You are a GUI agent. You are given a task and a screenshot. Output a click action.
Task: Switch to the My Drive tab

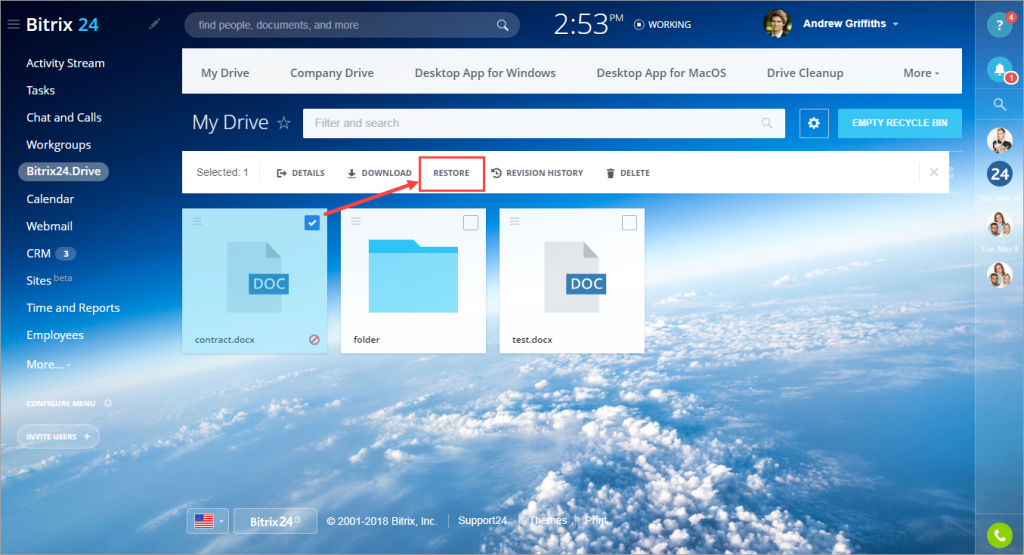225,73
